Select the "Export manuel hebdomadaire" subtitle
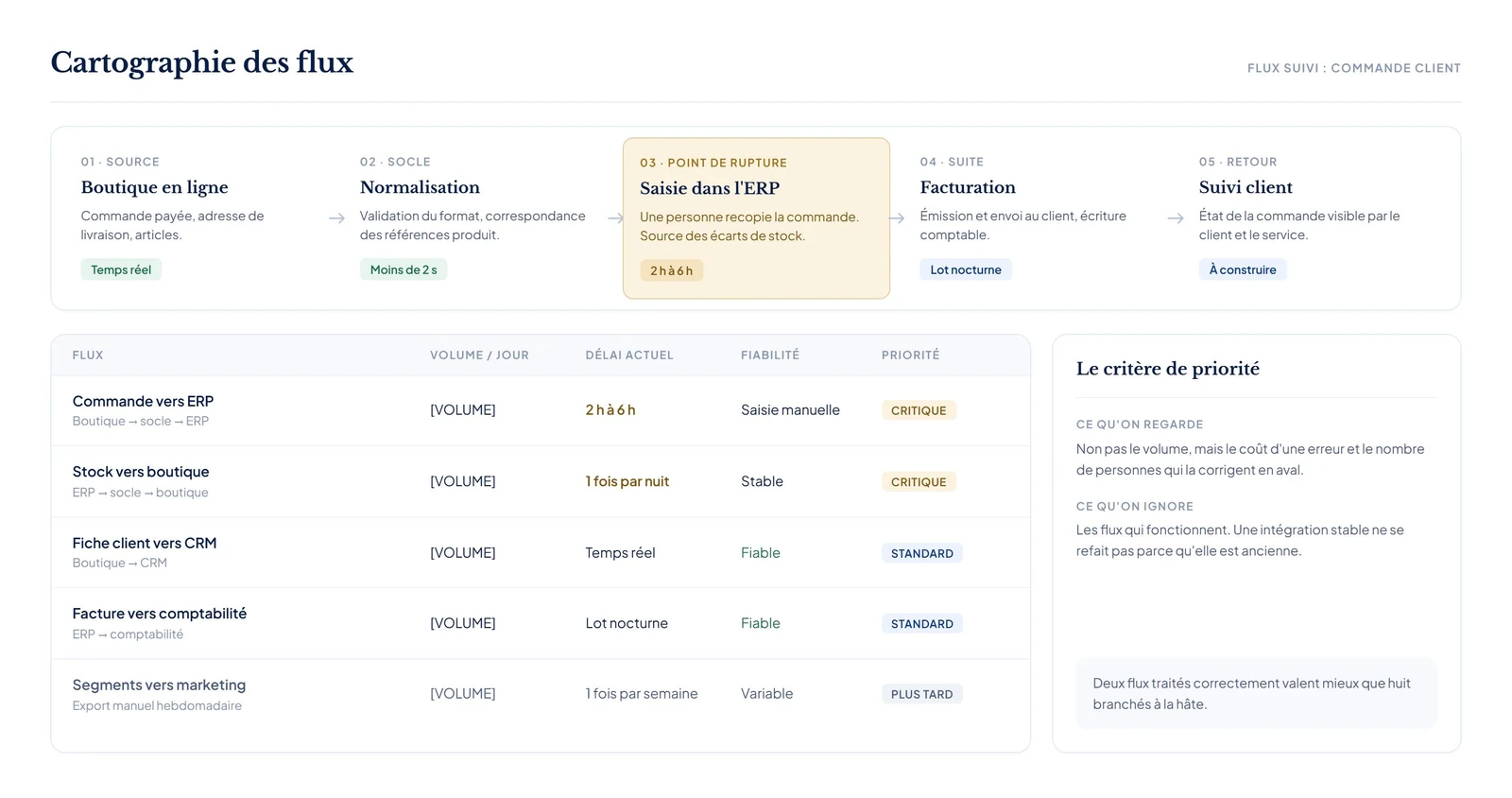Image resolution: width=1512 pixels, height=798 pixels. (157, 706)
